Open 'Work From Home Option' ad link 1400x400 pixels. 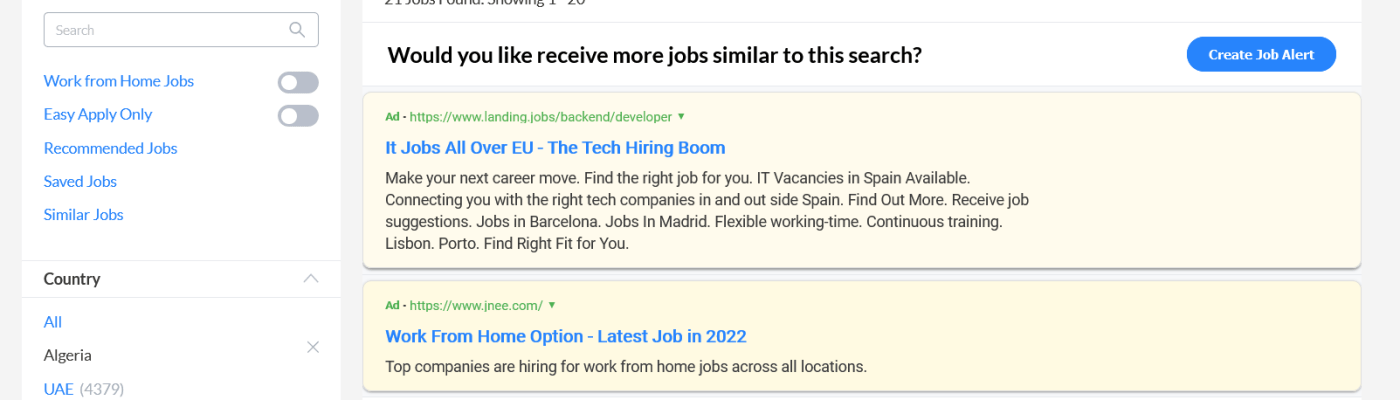565,336
